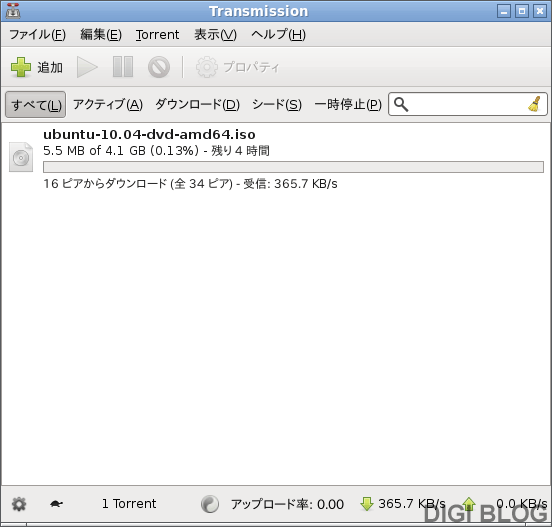552x527 pixels.
Task: Click the pause torrent icon in toolbar
Action: pos(123,67)
